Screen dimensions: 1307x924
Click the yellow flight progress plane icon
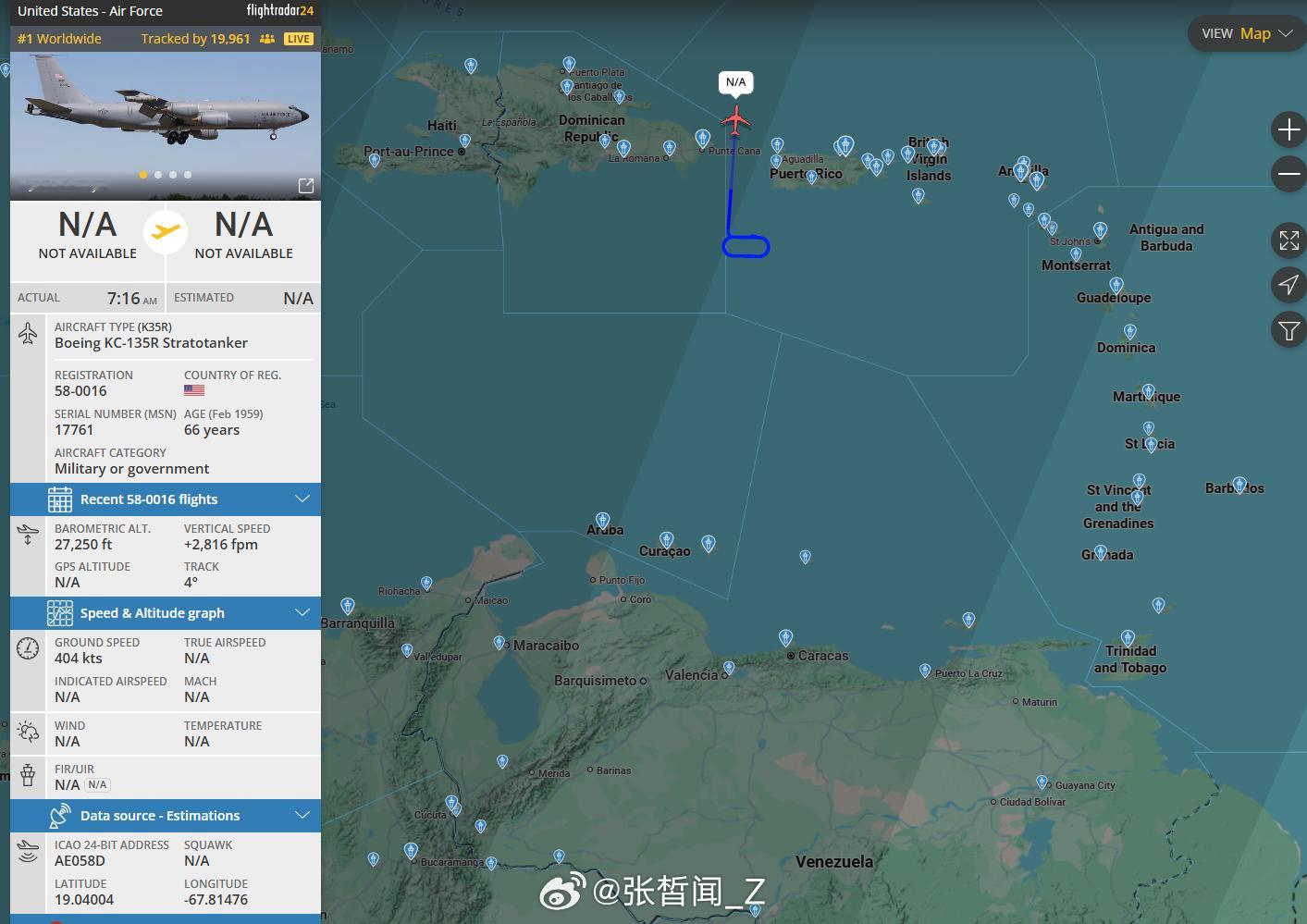(x=166, y=231)
